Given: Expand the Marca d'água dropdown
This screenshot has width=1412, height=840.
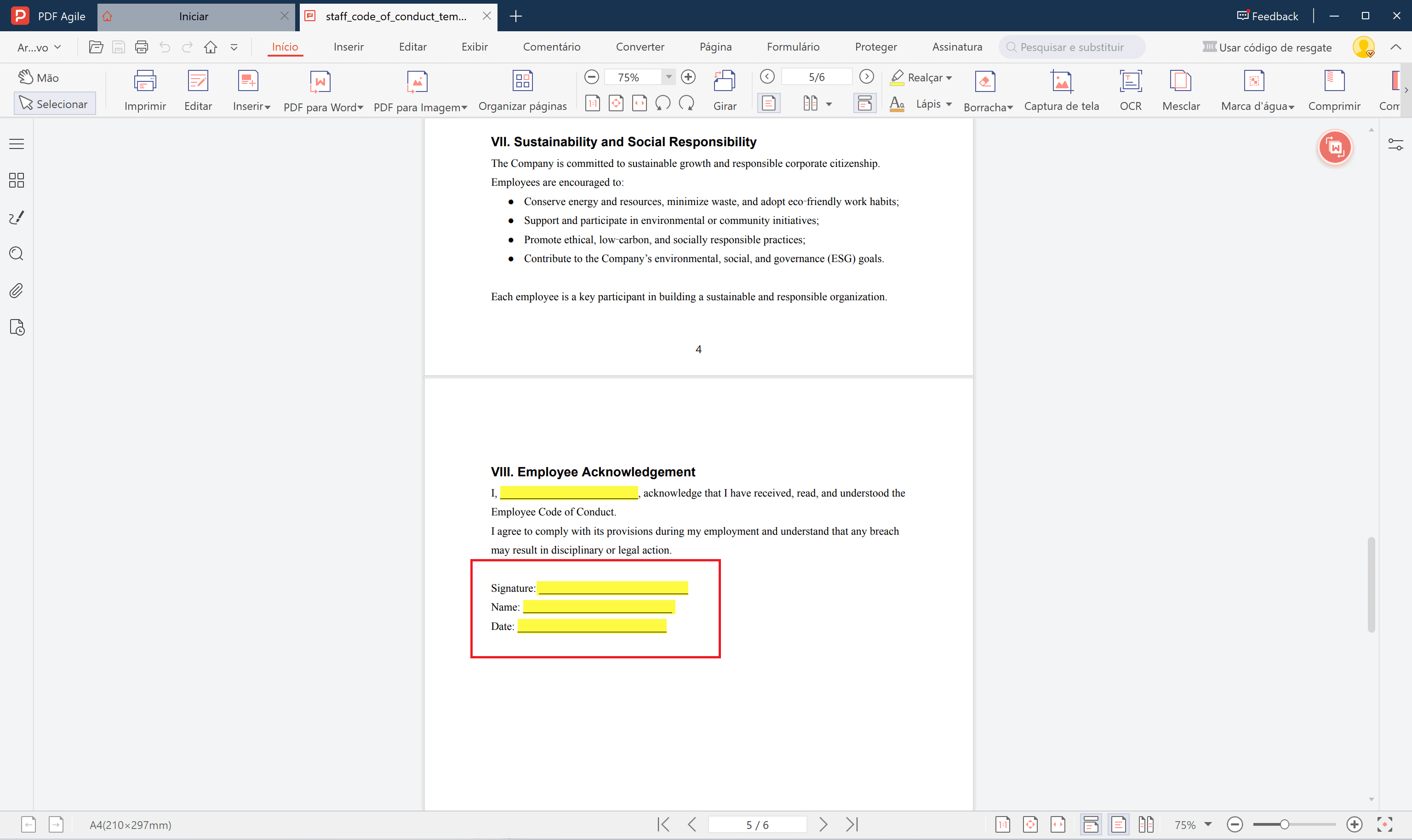Looking at the screenshot, I should coord(1291,108).
